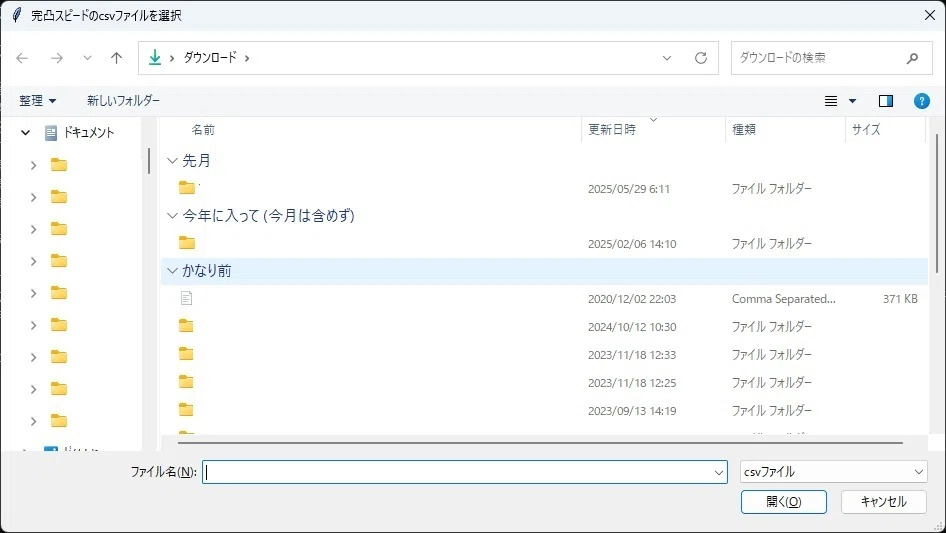Open the csvファイル file type dropdown
Image resolution: width=946 pixels, height=533 pixels.
point(833,472)
